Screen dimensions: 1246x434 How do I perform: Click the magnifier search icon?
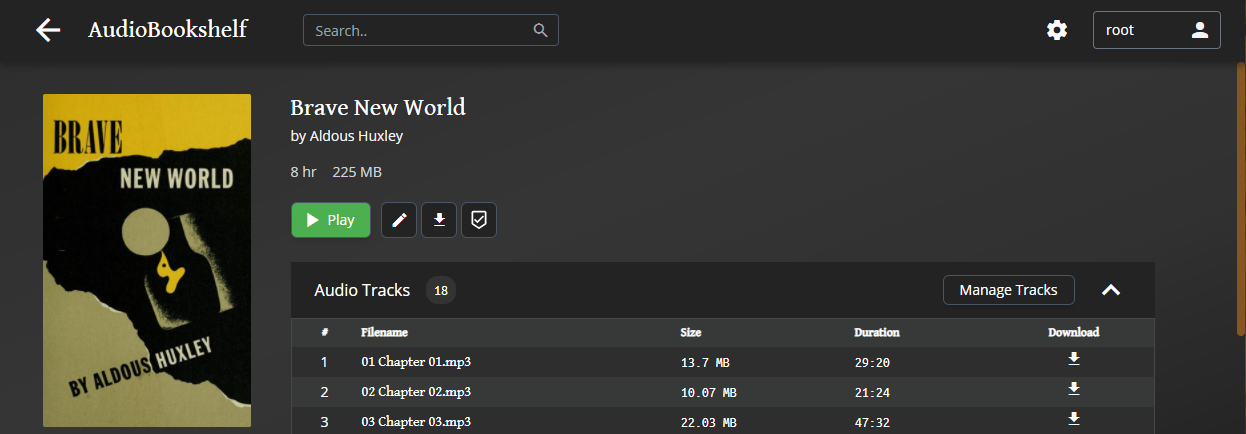(541, 30)
